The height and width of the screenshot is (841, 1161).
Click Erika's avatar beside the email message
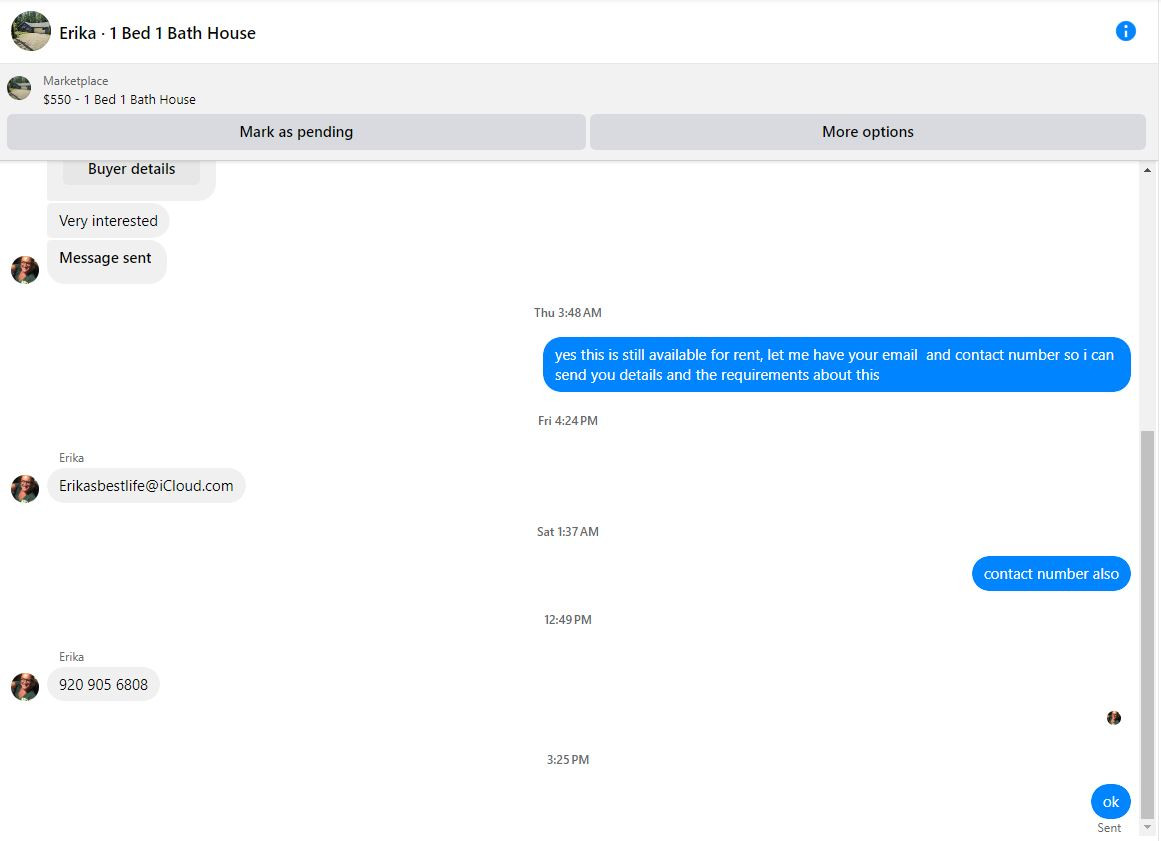[x=25, y=489]
